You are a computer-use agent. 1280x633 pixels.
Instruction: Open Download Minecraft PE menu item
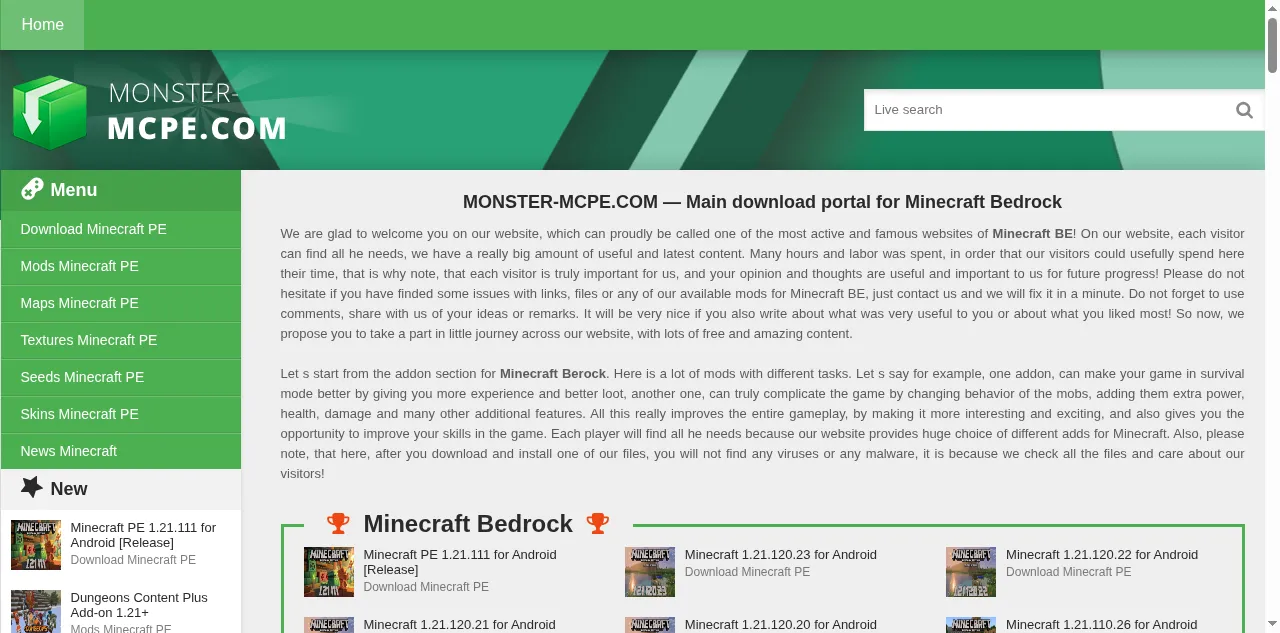pos(121,229)
